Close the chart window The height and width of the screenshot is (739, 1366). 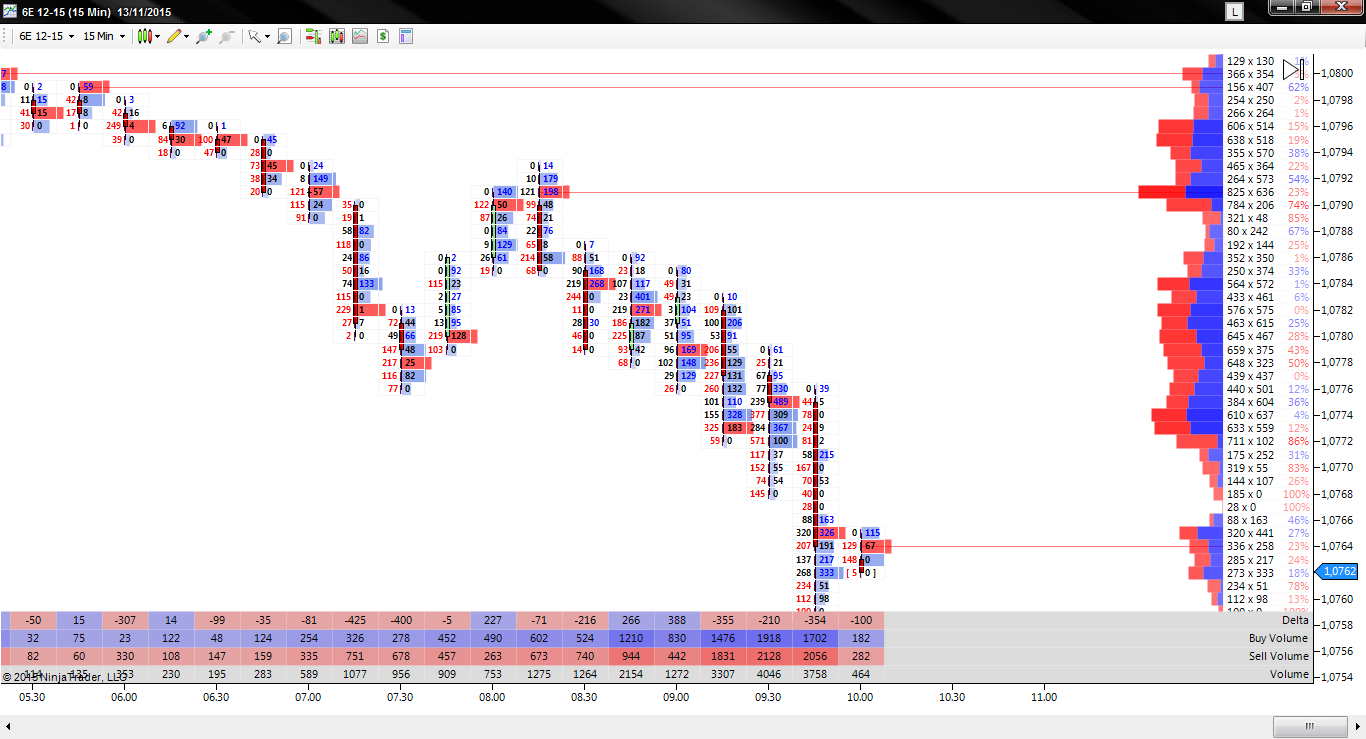coord(1341,7)
